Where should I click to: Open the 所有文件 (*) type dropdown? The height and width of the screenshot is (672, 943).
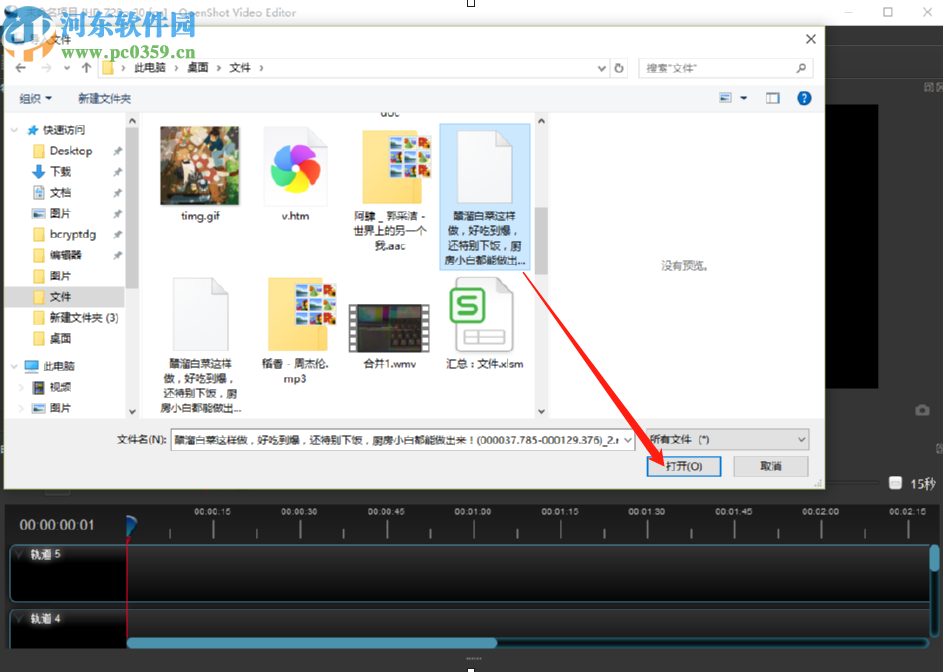click(727, 440)
